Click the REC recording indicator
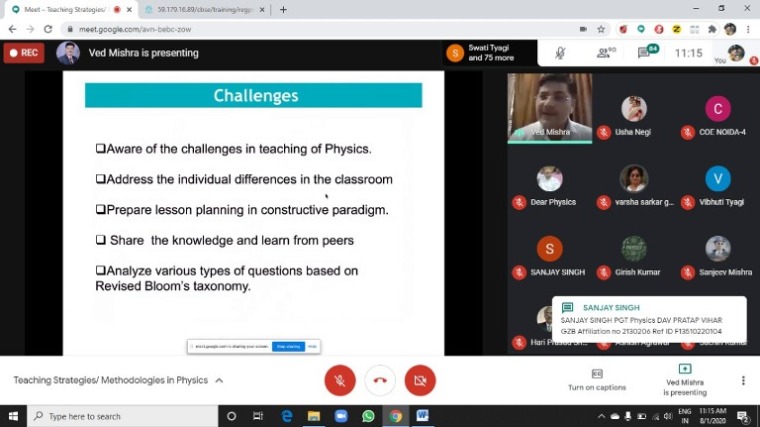The width and height of the screenshot is (760, 427). point(24,52)
